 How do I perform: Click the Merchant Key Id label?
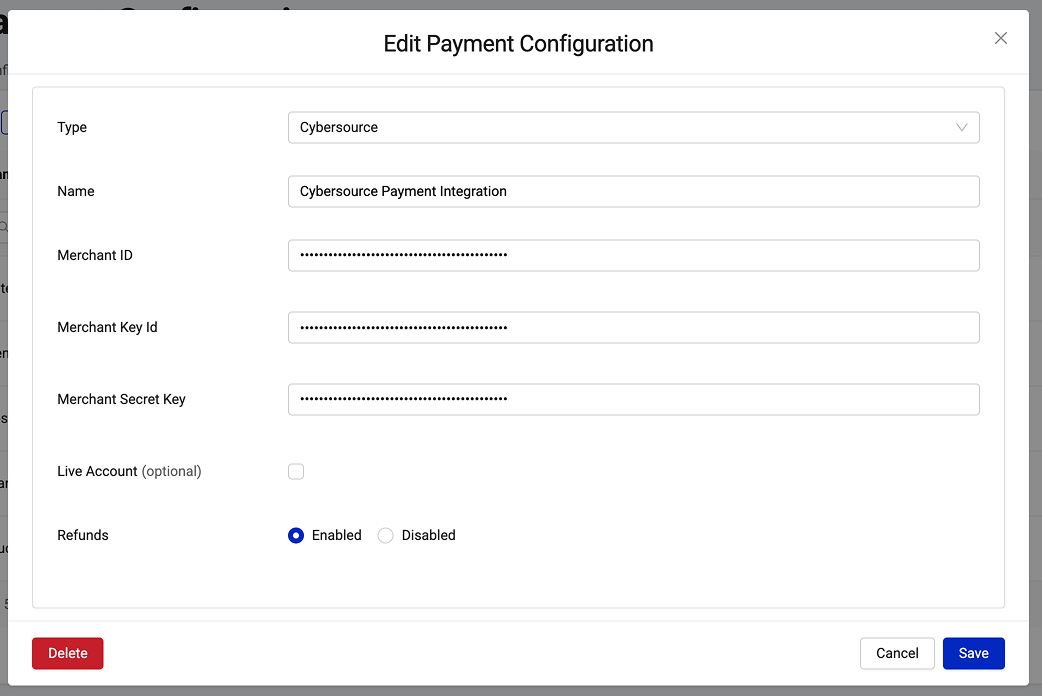click(x=107, y=327)
